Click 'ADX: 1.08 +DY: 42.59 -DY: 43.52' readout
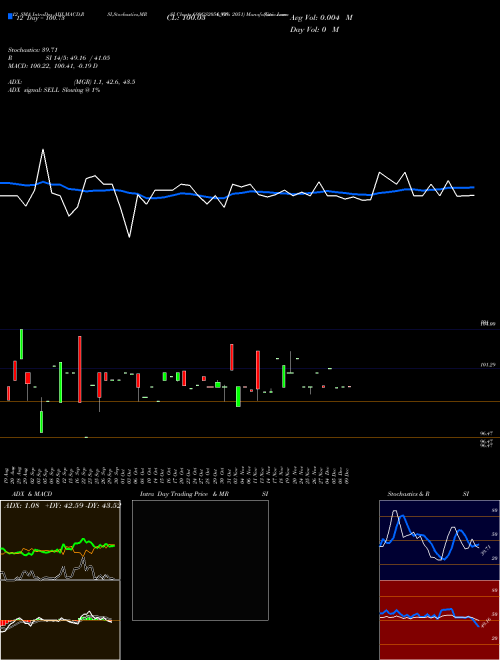This screenshot has height=660, width=500. tap(62, 505)
